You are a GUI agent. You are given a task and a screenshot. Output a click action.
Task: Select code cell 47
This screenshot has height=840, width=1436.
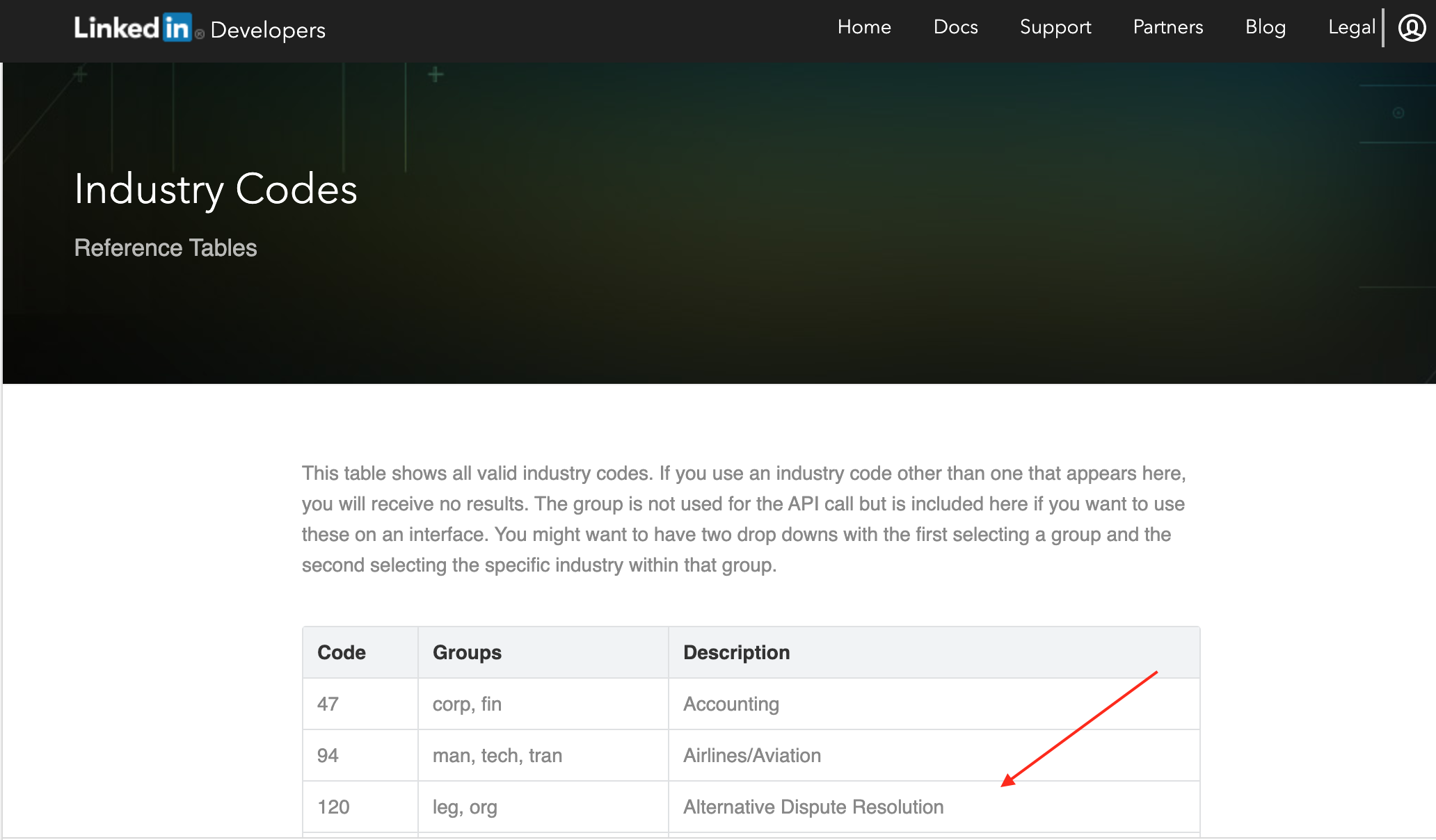pyautogui.click(x=360, y=704)
